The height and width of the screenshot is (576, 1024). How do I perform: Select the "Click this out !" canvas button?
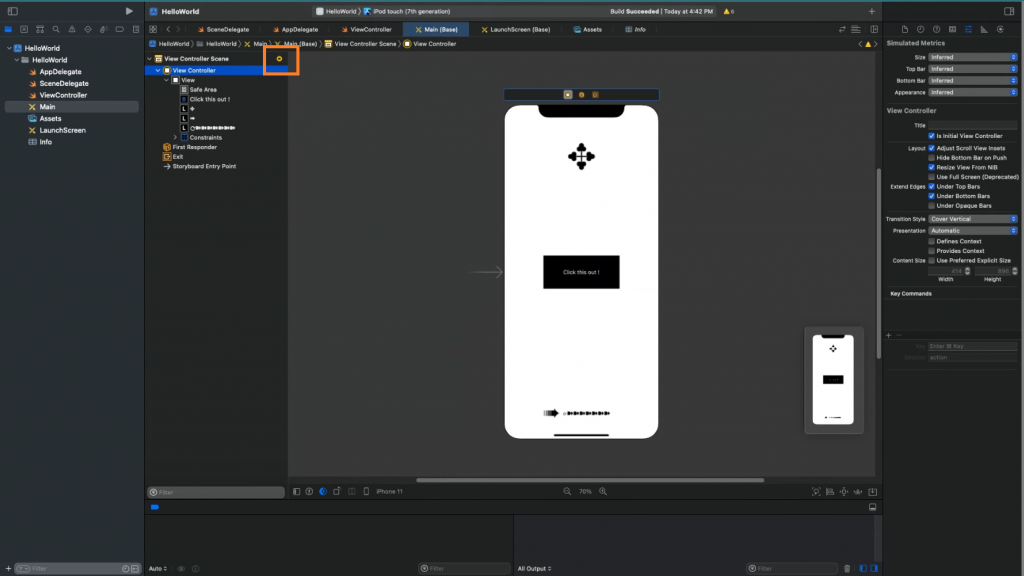click(x=581, y=272)
